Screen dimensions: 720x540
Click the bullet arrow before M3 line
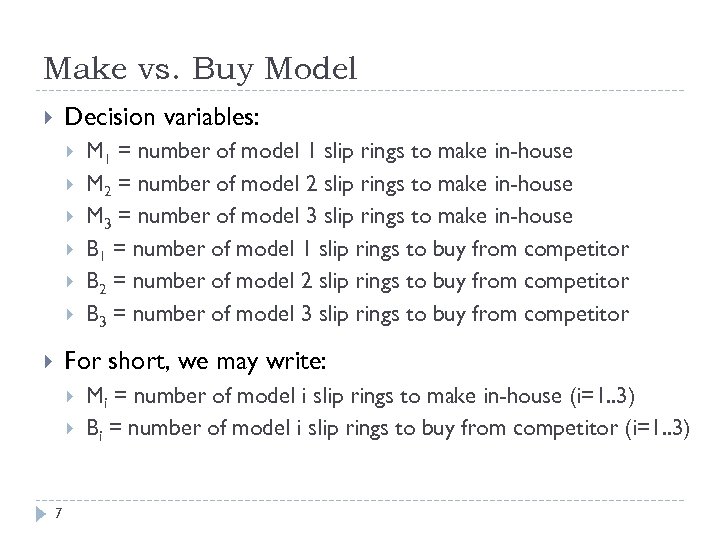(73, 216)
